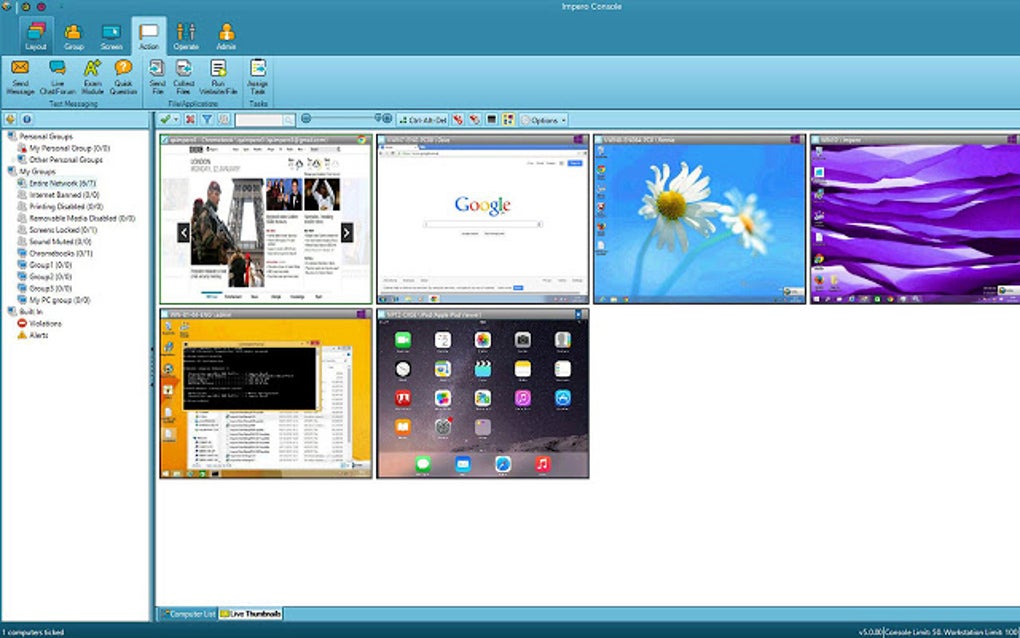The width and height of the screenshot is (1020, 638).
Task: Collapse the My Groups tree section
Action: (8, 170)
